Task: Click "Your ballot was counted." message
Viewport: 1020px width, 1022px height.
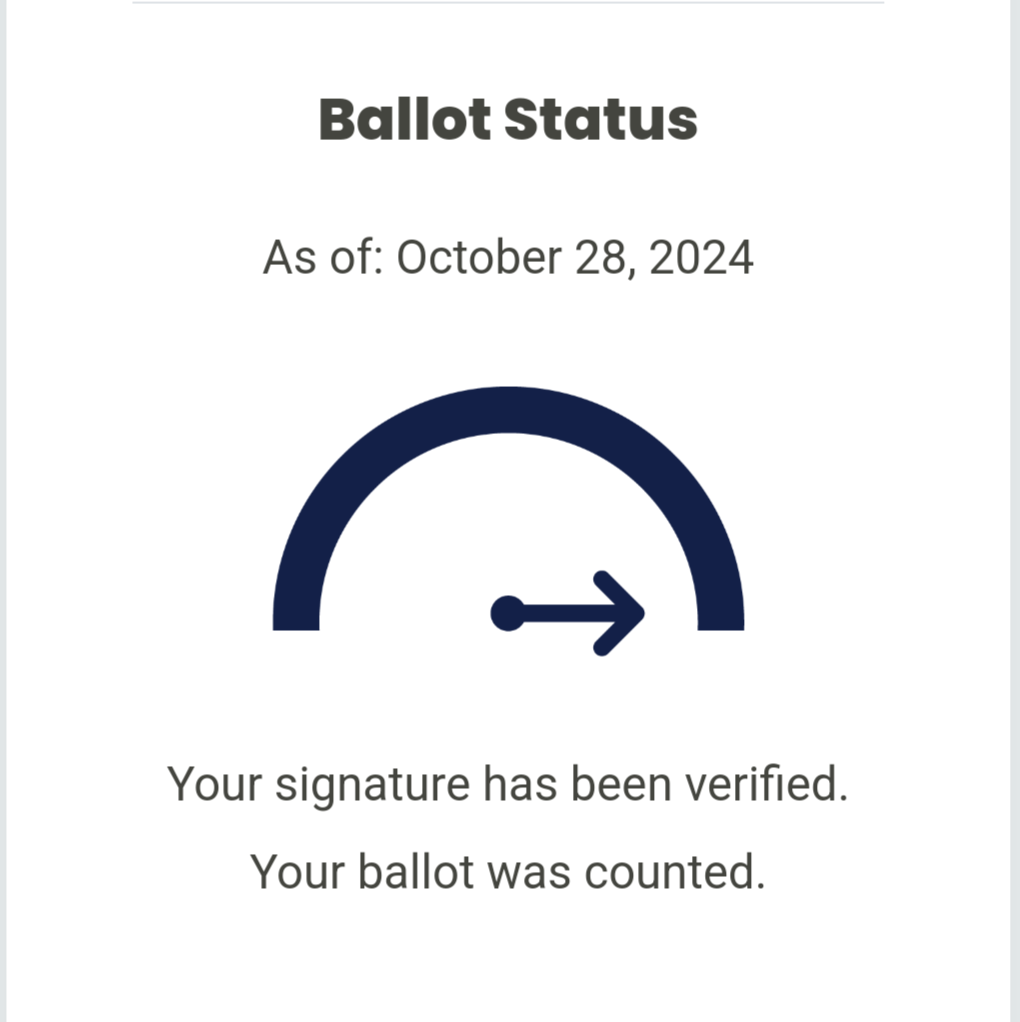Action: [x=508, y=872]
